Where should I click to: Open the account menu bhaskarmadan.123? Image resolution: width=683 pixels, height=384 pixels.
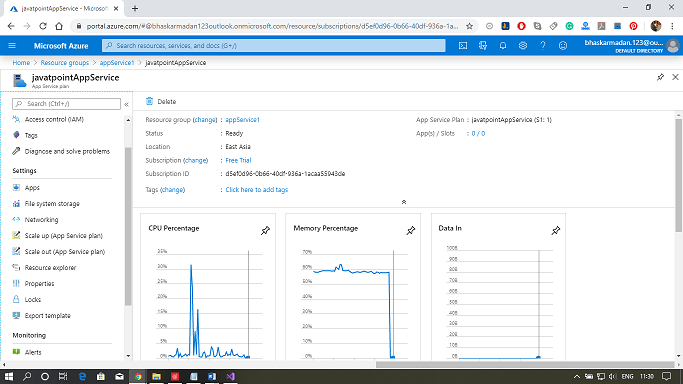632,45
